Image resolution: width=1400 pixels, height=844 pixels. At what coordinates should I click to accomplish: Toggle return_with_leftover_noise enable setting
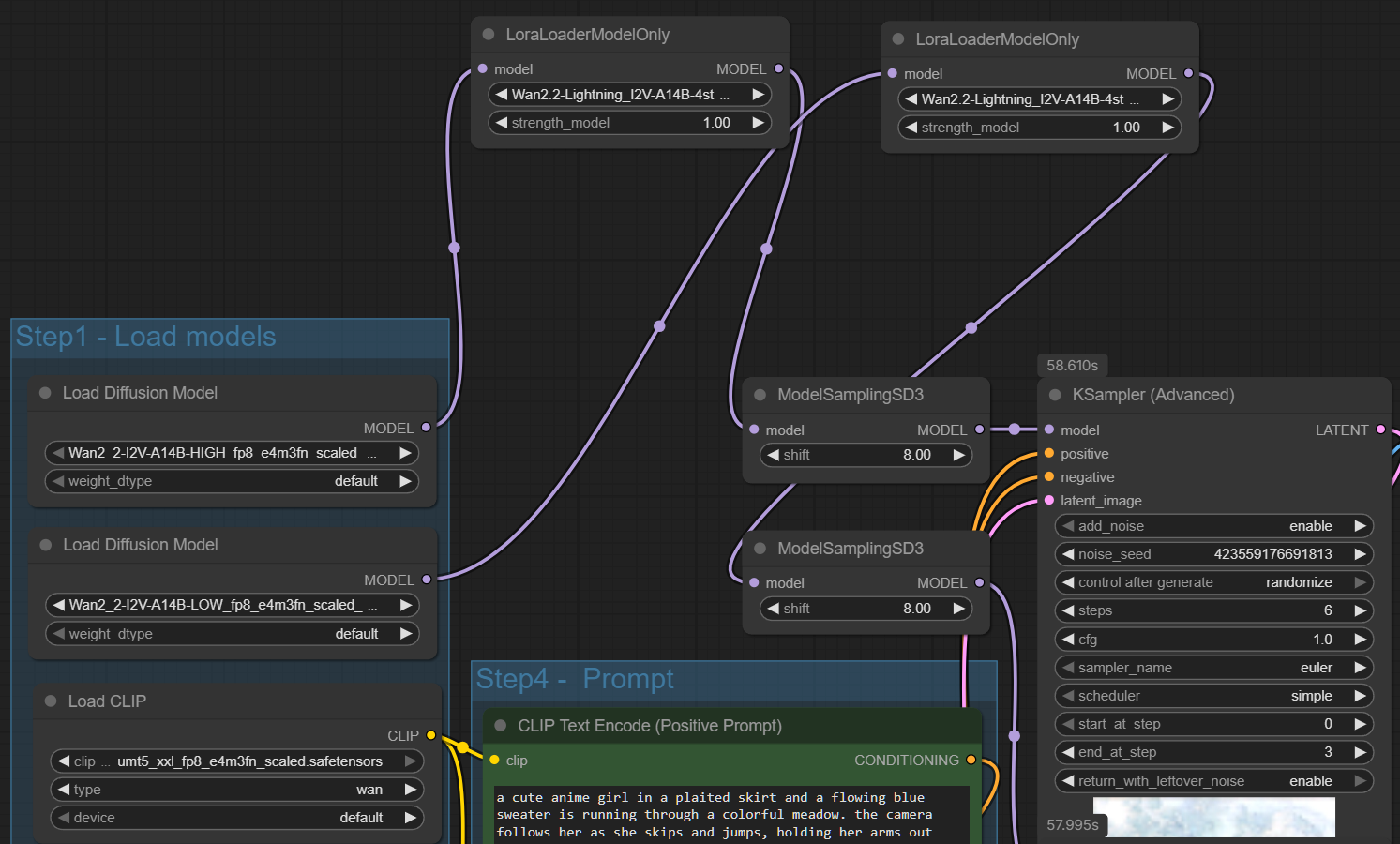pos(1214,781)
